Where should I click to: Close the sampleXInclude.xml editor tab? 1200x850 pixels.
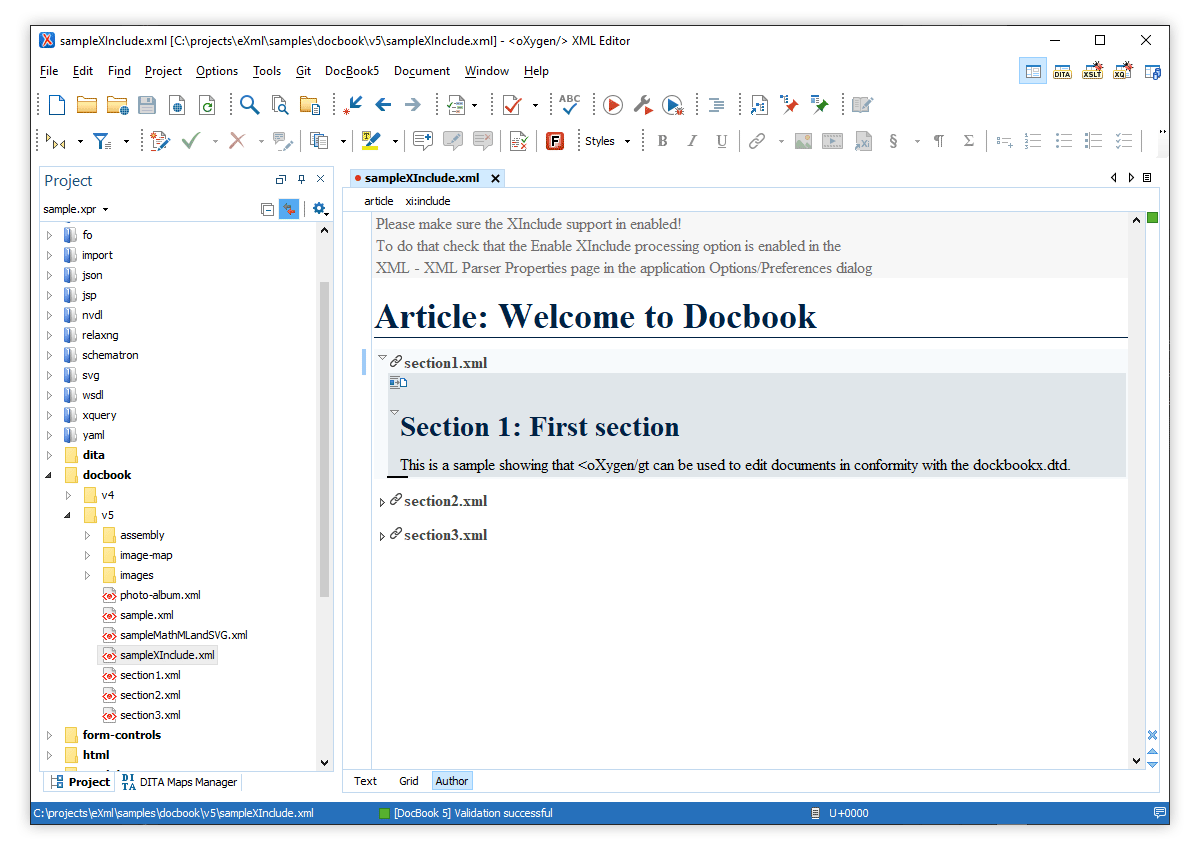coord(495,178)
